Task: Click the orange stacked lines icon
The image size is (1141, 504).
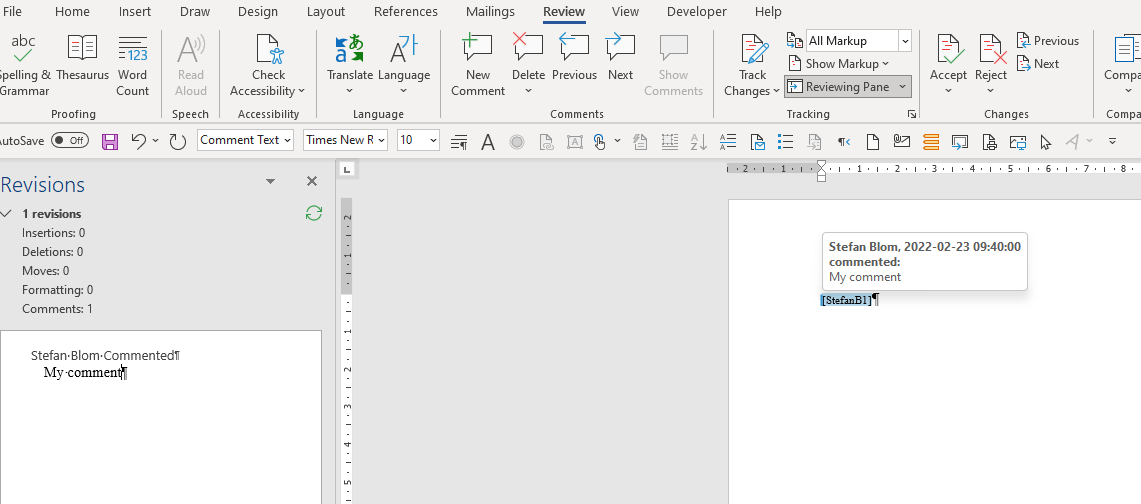Action: pyautogui.click(x=931, y=142)
